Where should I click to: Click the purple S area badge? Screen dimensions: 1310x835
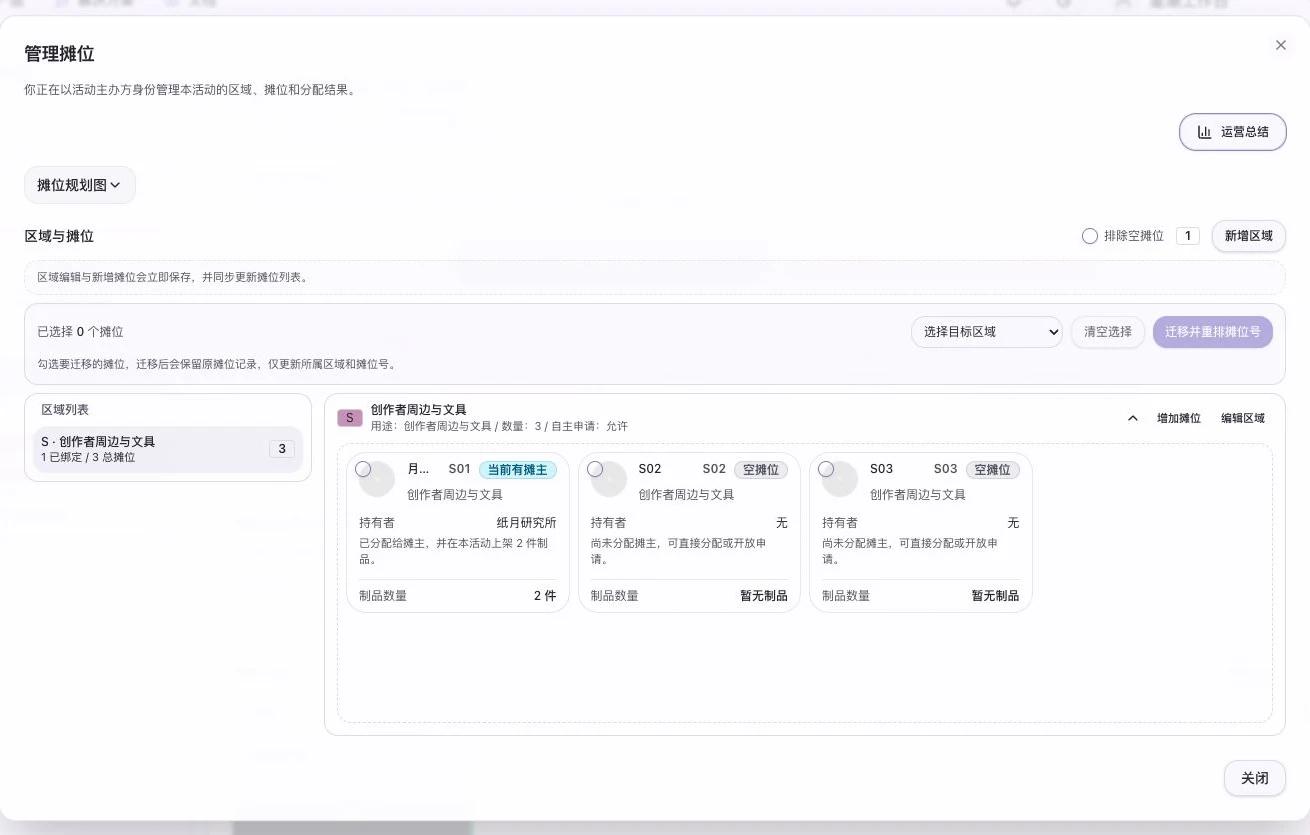pyautogui.click(x=349, y=418)
